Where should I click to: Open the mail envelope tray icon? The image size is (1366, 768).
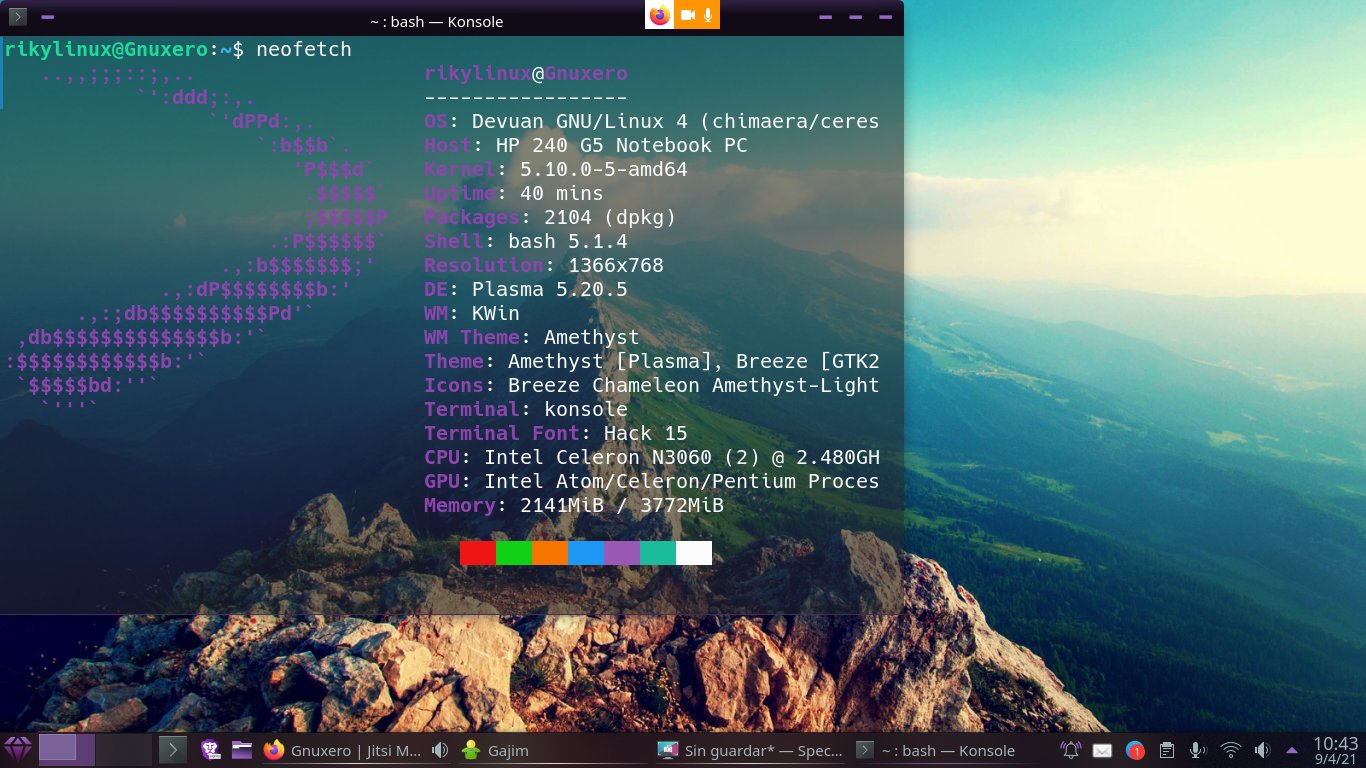point(1102,750)
